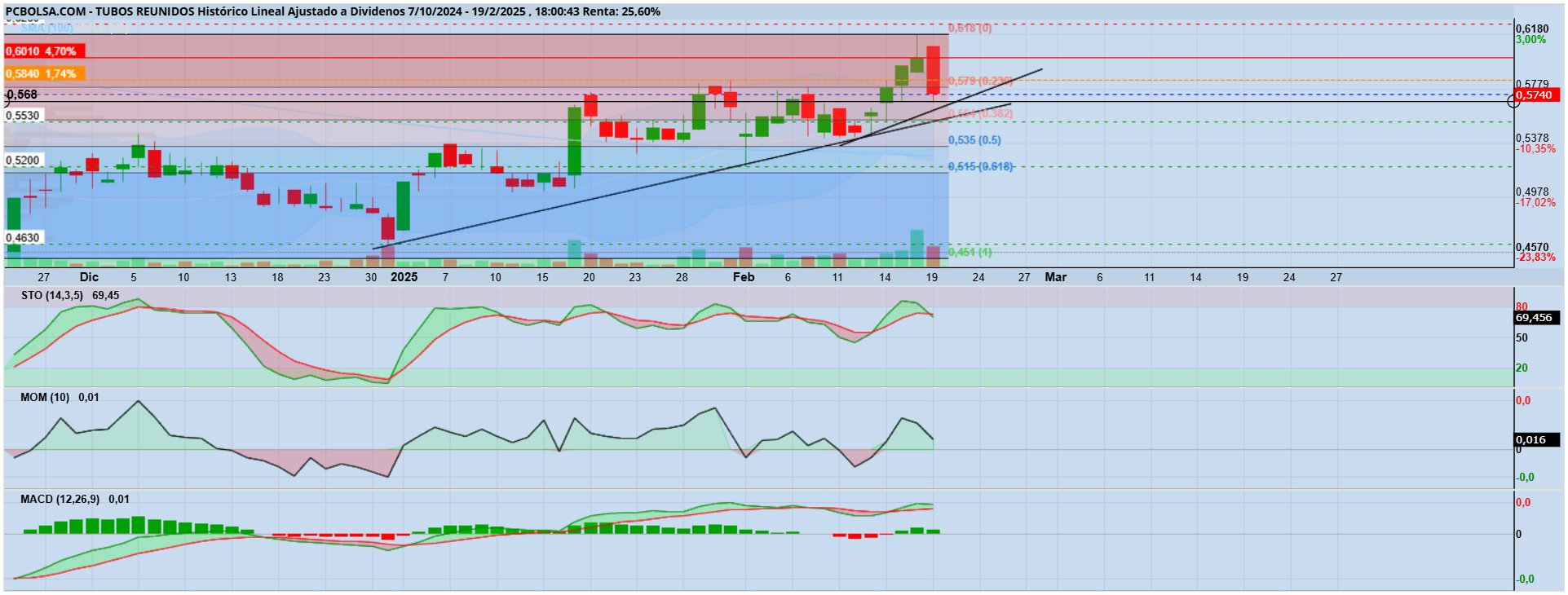Screen dimensions: 1568x595
Task: Click the 0,6180 3,00% axis price label
Action: 1532,34
